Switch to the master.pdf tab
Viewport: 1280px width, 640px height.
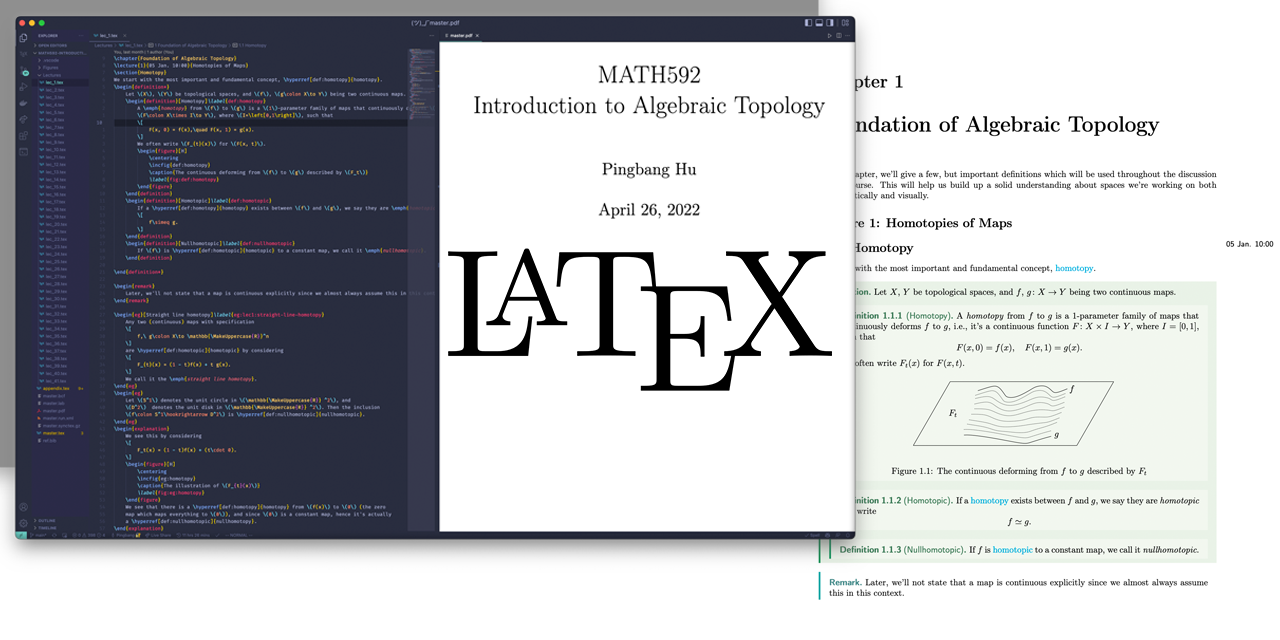[460, 35]
